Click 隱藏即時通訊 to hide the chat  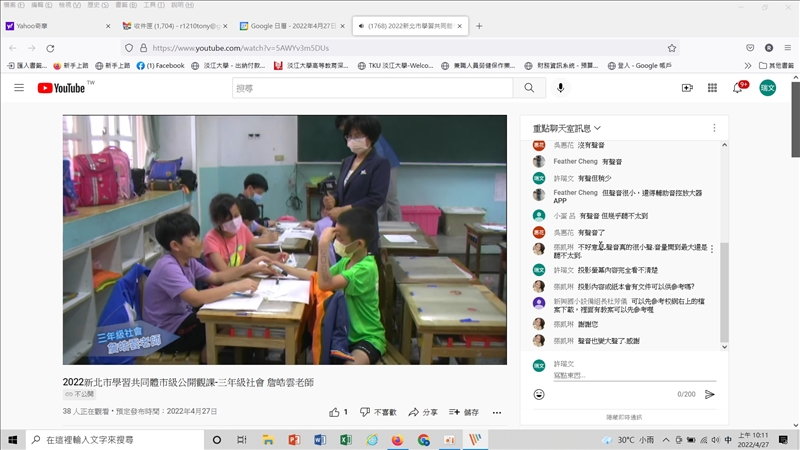[623, 417]
